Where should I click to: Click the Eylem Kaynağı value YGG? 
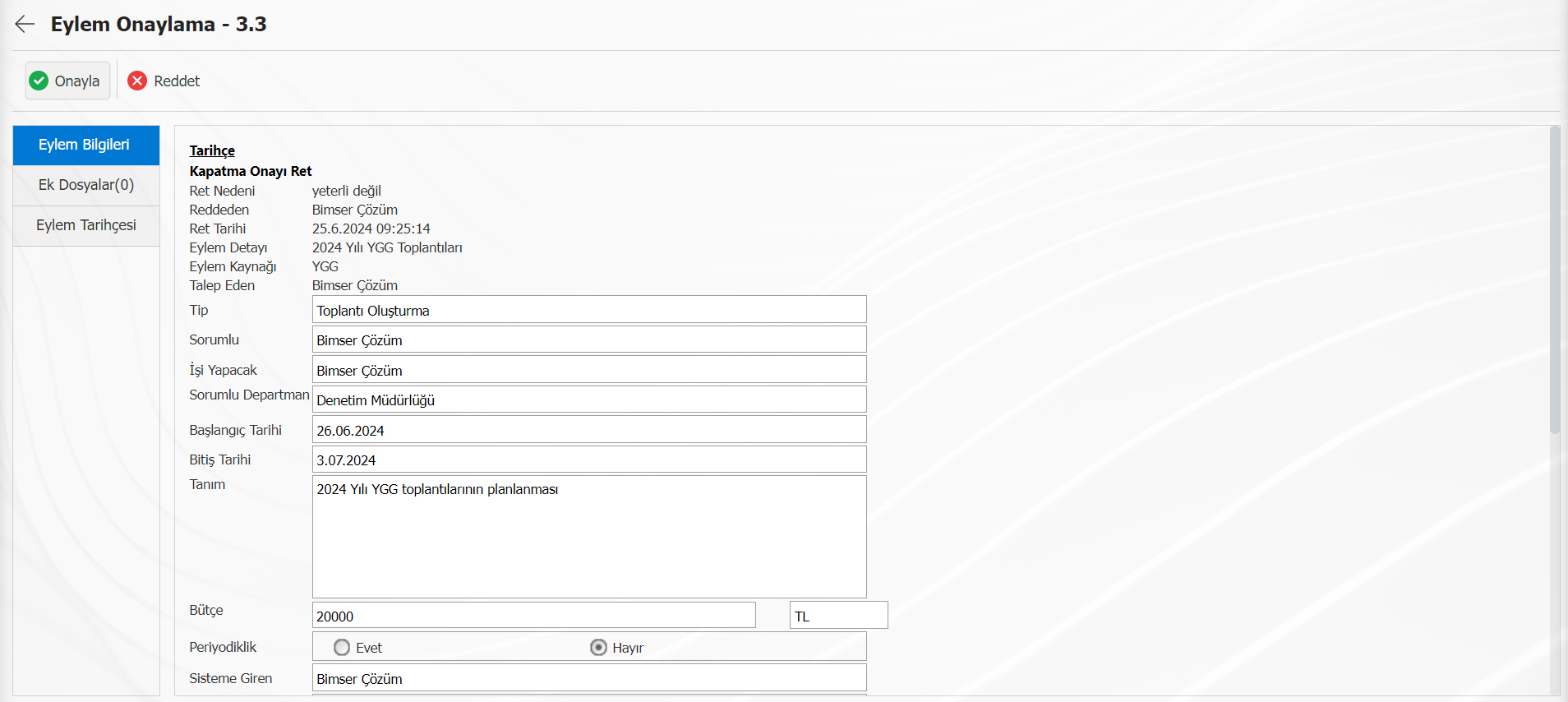point(325,266)
